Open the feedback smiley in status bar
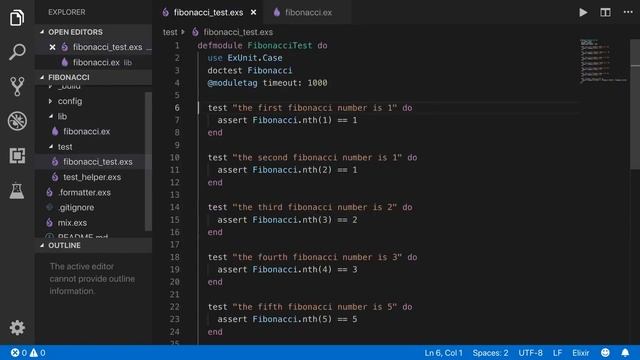 [x=605, y=353]
